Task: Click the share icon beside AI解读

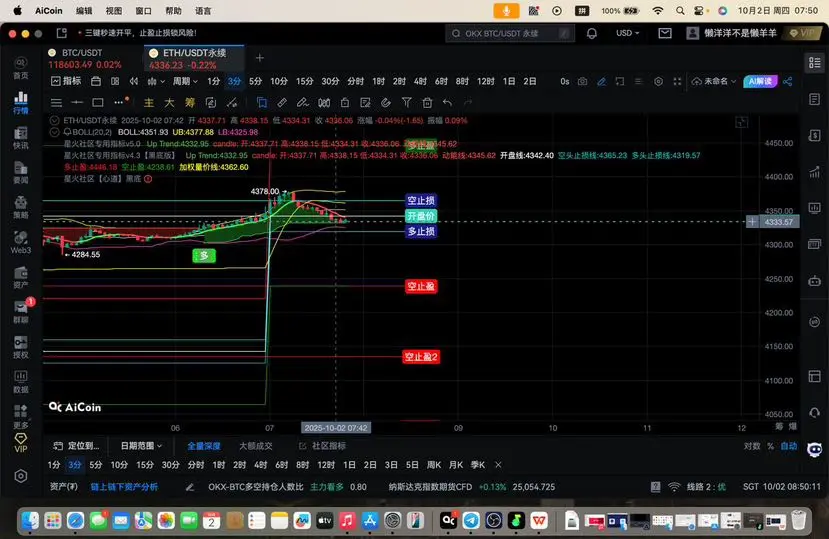Action: tap(788, 81)
